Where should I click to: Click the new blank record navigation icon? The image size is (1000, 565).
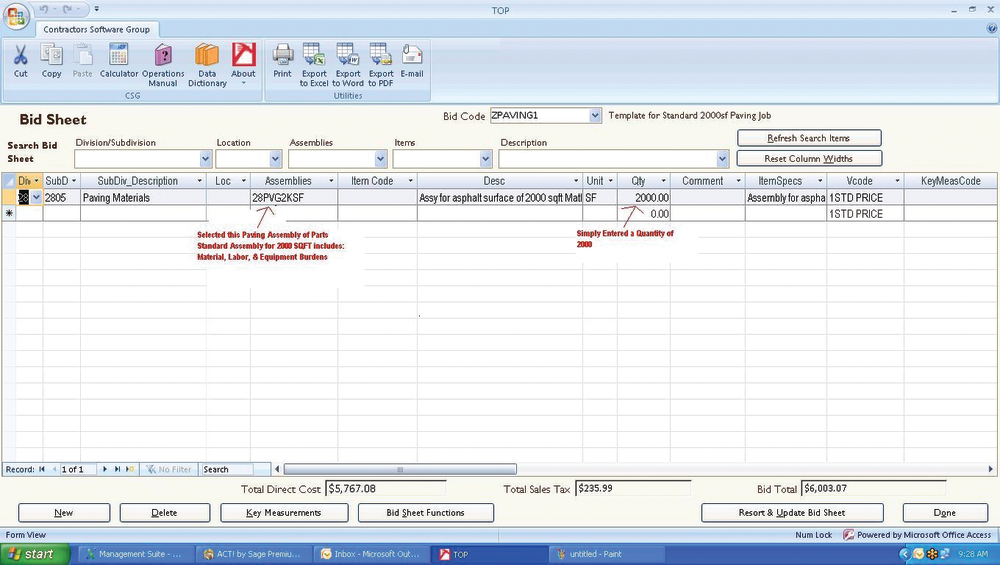point(130,469)
